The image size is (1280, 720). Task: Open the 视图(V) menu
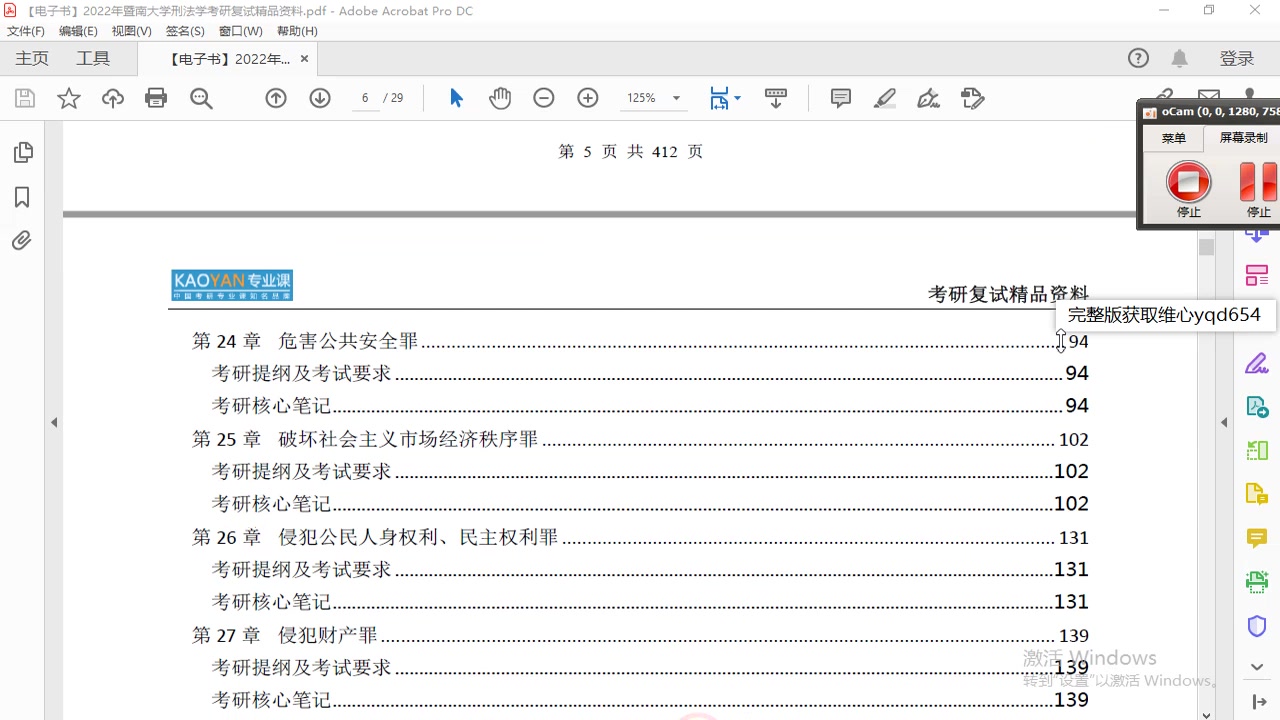(x=131, y=31)
